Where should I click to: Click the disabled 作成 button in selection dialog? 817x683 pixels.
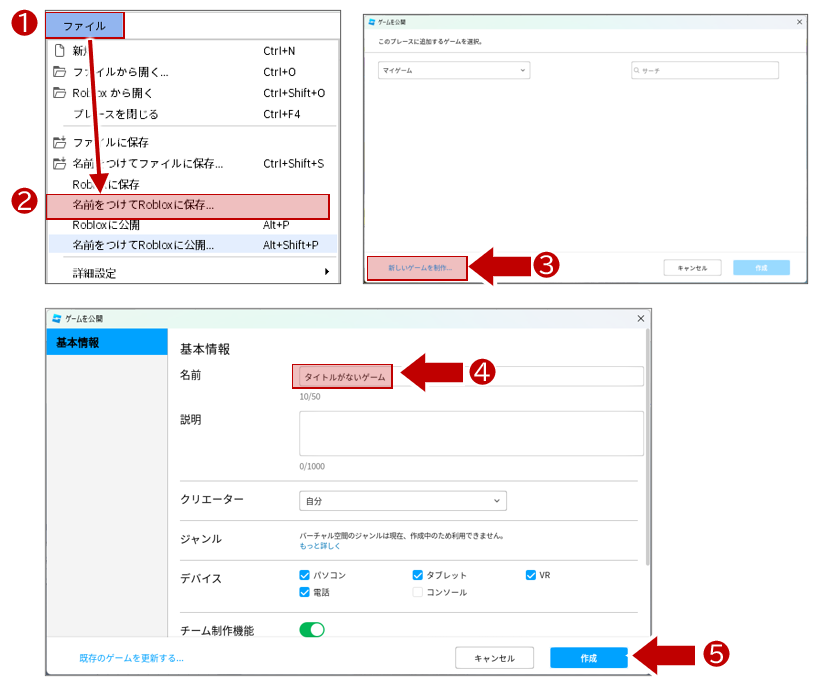click(761, 268)
